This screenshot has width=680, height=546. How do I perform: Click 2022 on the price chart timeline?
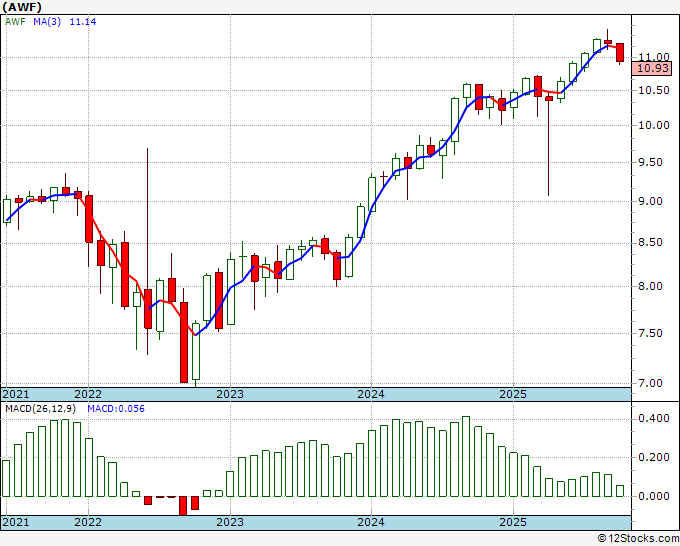click(88, 394)
